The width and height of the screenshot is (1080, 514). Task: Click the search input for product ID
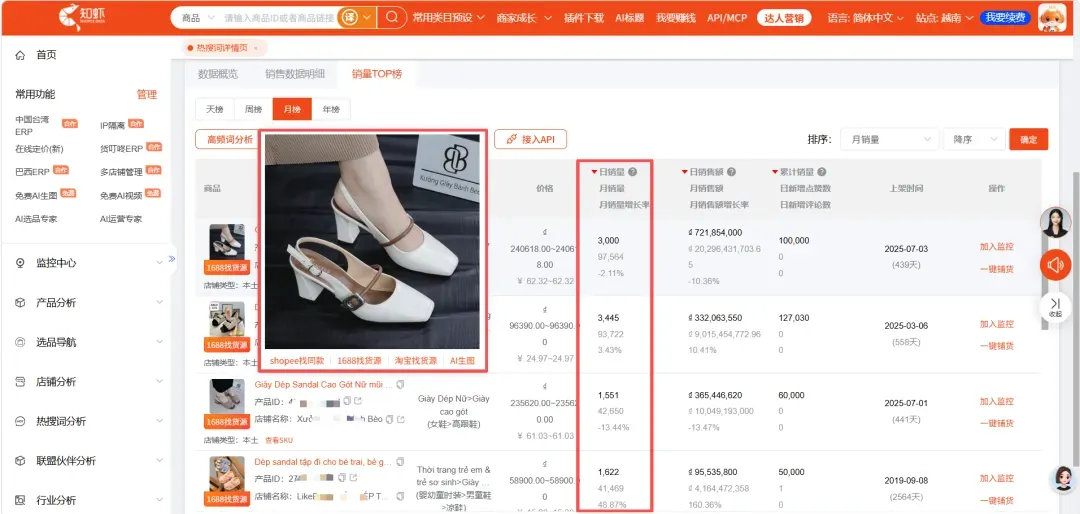[279, 17]
